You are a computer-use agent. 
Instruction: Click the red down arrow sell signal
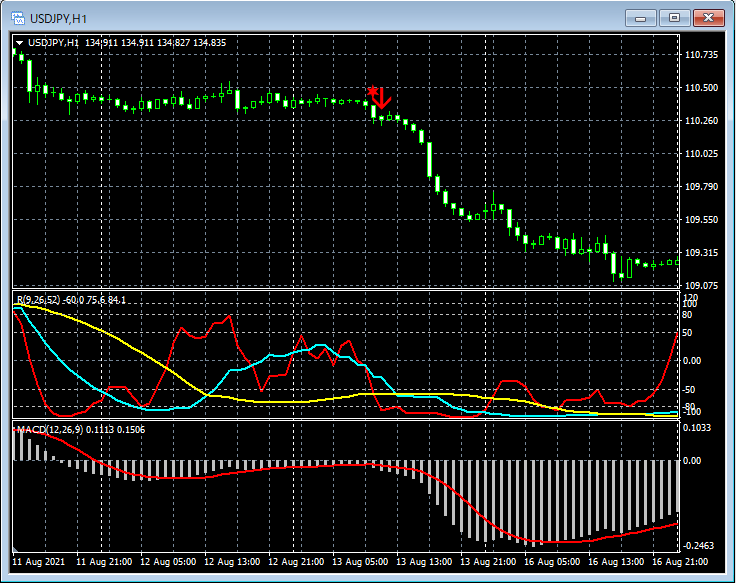(x=381, y=99)
